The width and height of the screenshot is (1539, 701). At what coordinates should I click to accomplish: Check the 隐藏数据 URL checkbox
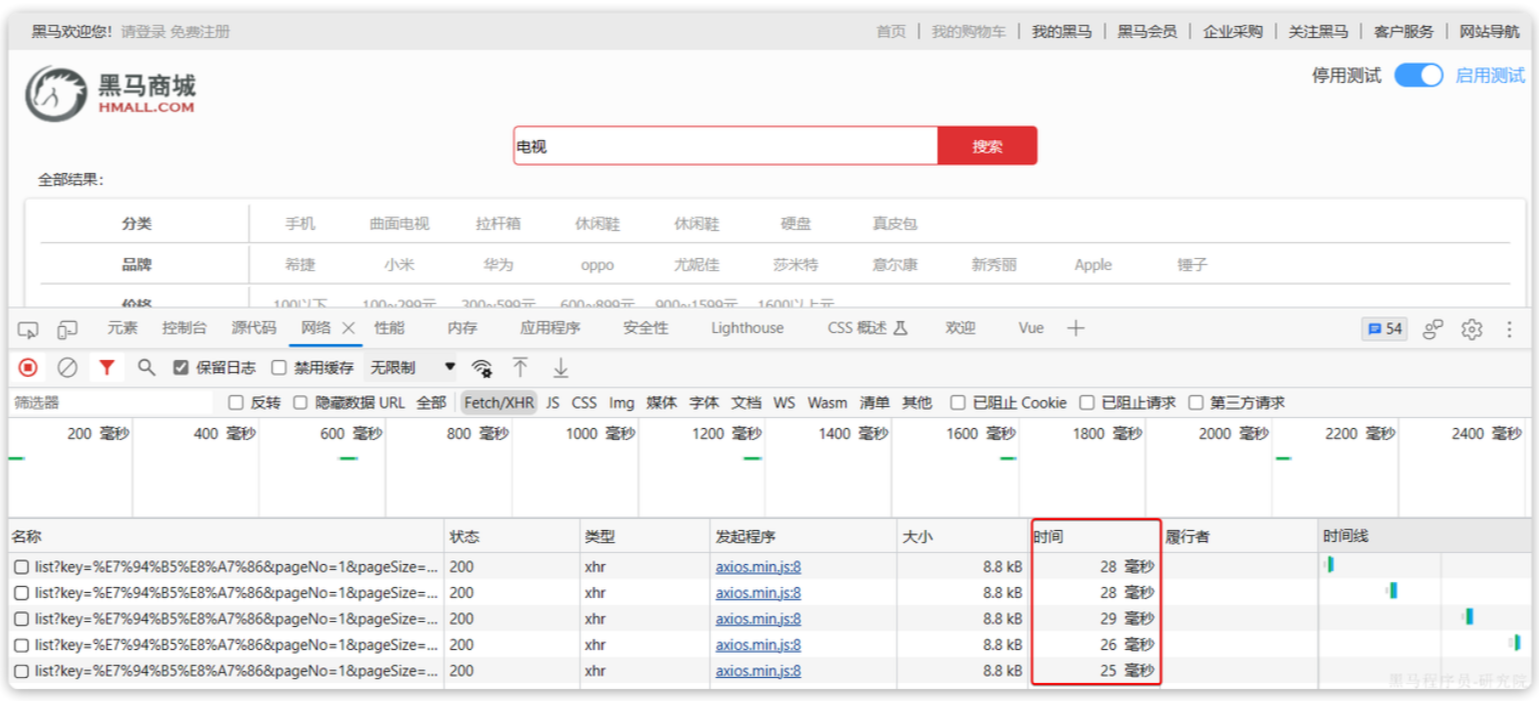coord(300,403)
